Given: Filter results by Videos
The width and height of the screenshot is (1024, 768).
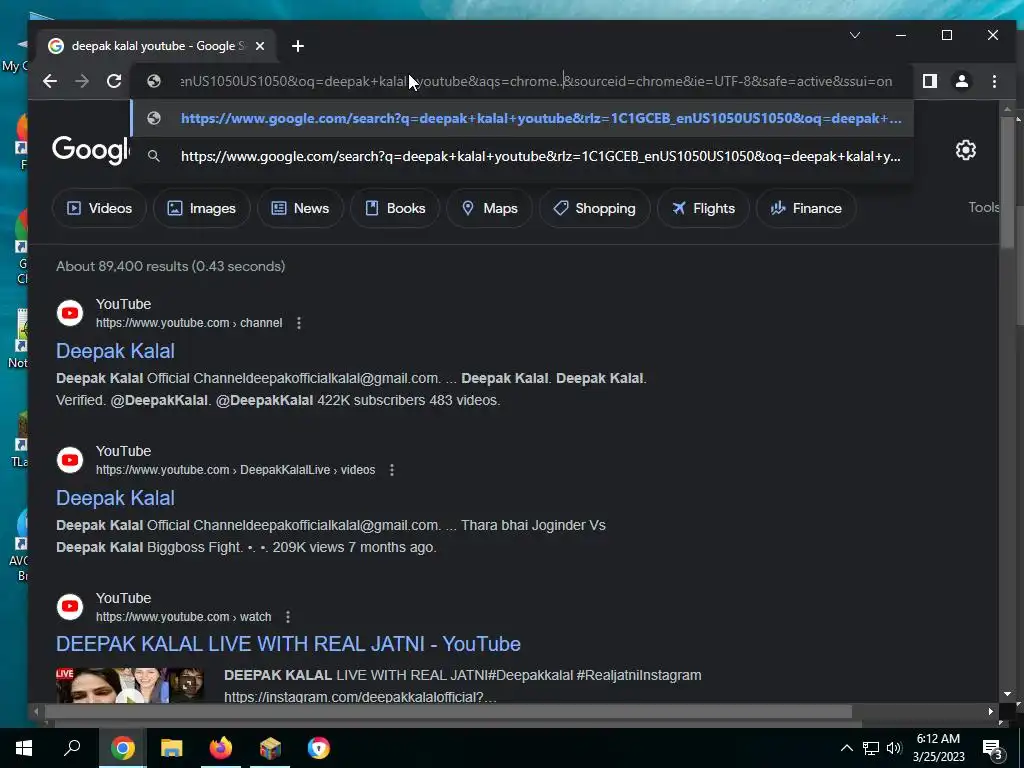Looking at the screenshot, I should point(99,208).
